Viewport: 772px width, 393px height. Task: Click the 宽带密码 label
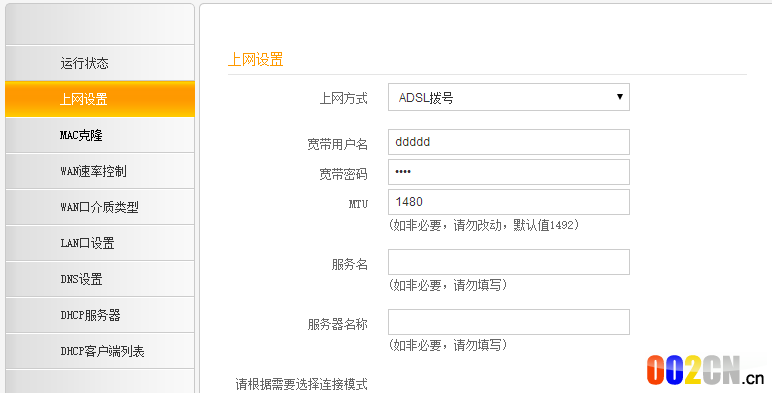[344, 174]
